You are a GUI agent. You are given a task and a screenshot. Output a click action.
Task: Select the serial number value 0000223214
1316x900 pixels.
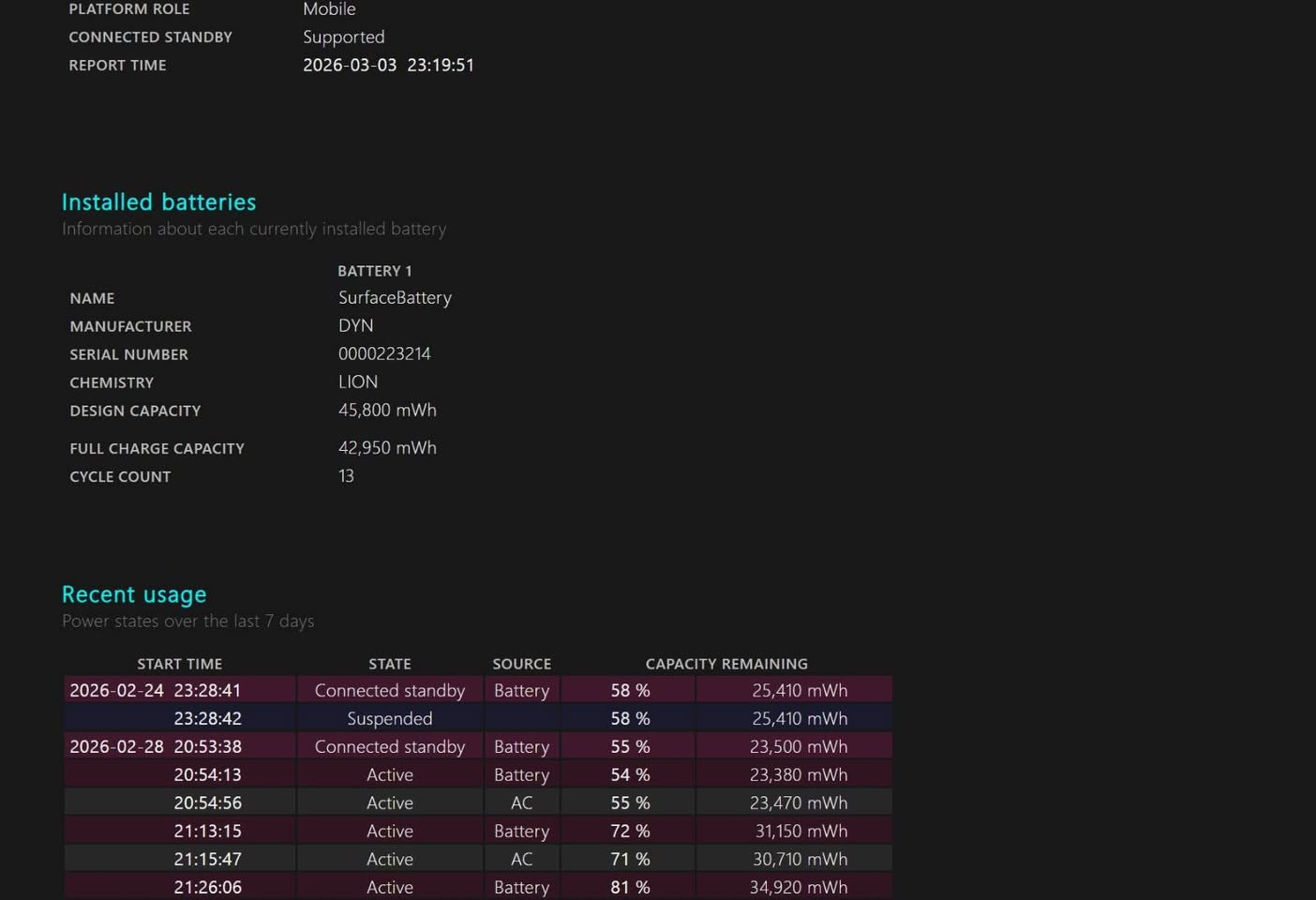(x=384, y=354)
